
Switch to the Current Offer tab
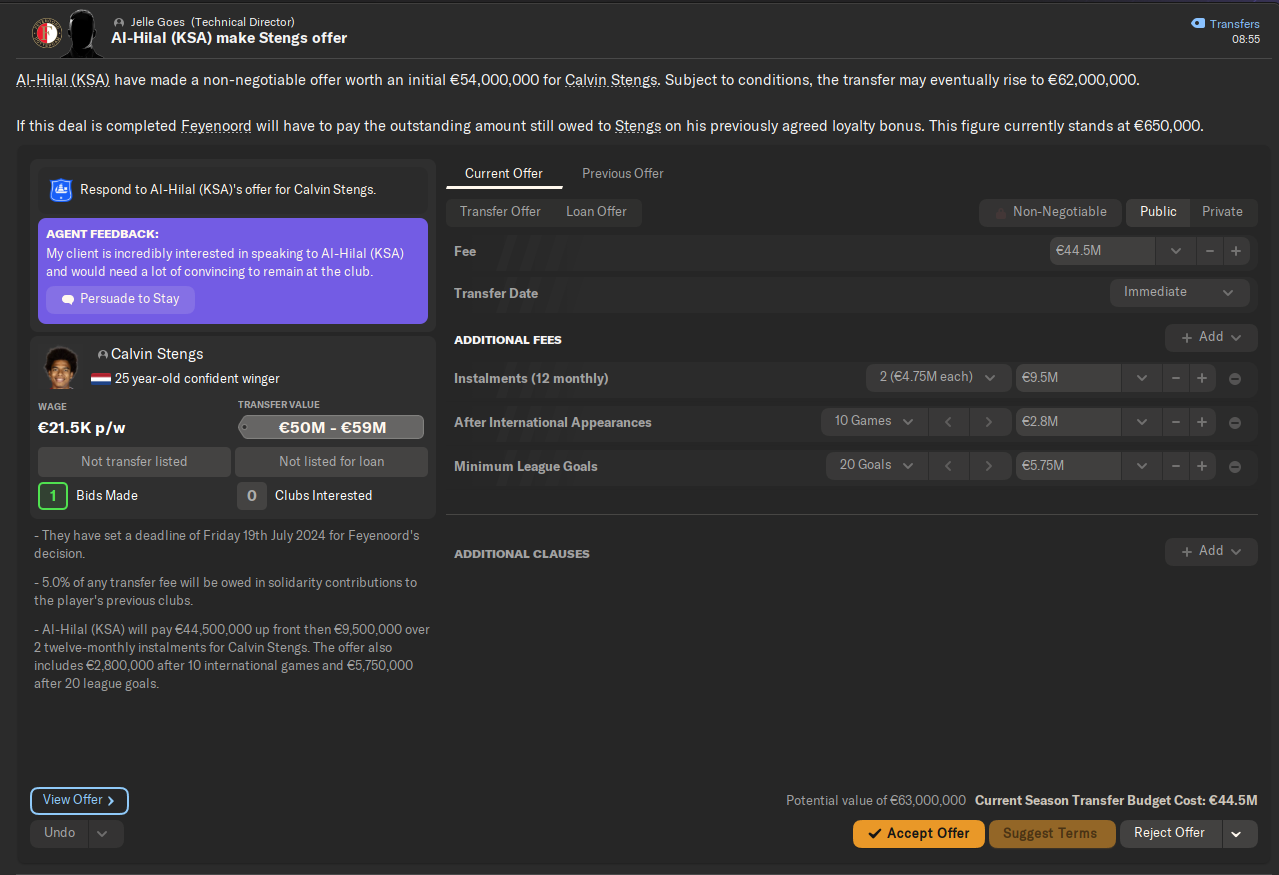(504, 174)
